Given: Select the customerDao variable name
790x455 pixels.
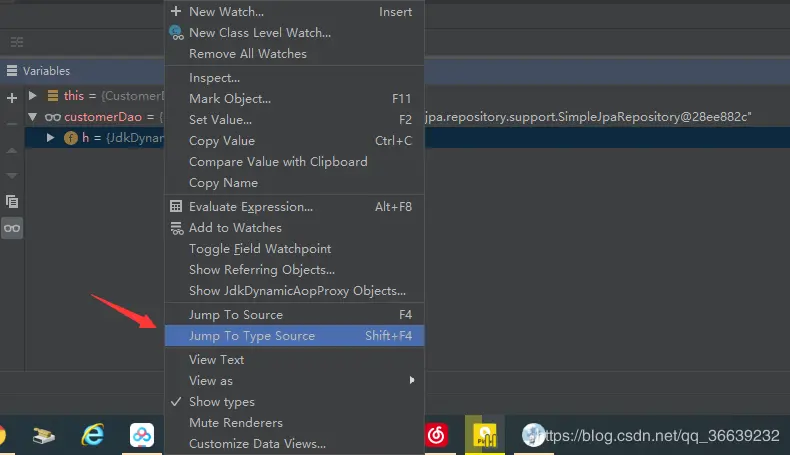Looking at the screenshot, I should click(103, 117).
